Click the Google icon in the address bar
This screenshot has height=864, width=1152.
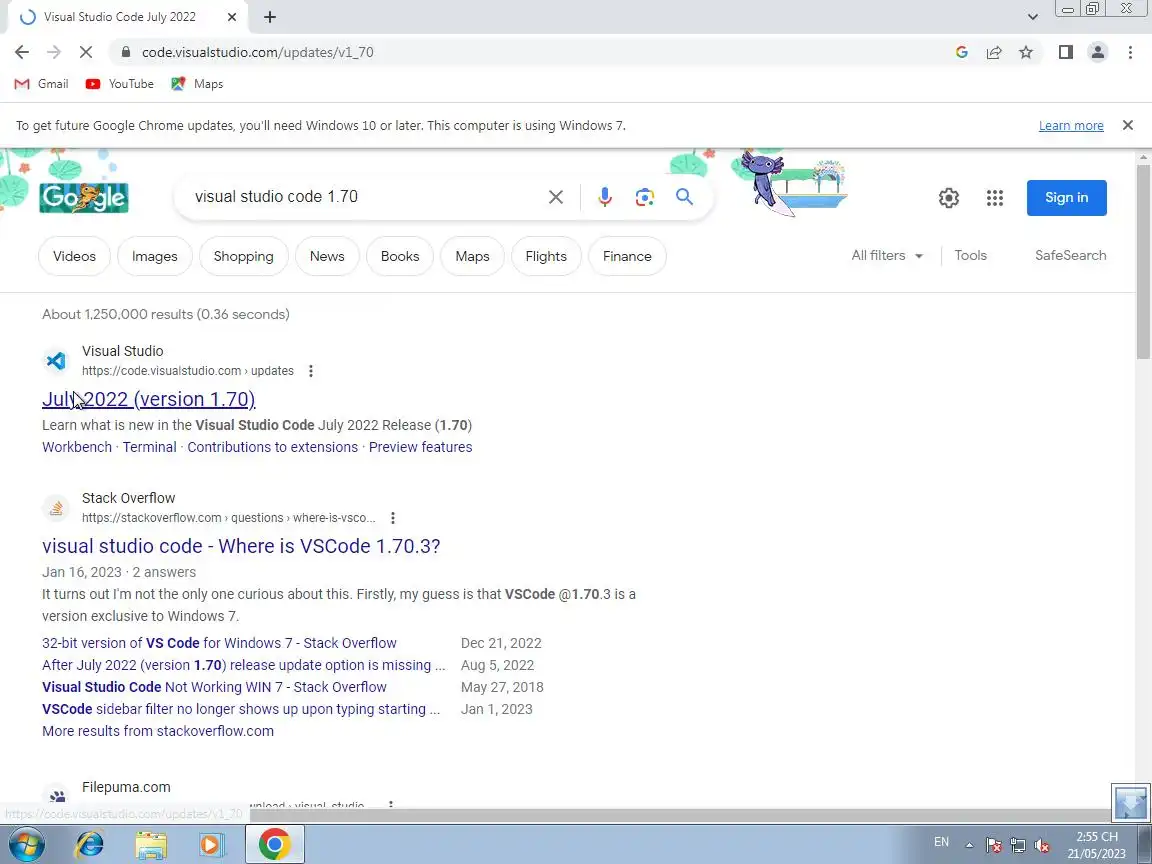pos(961,52)
